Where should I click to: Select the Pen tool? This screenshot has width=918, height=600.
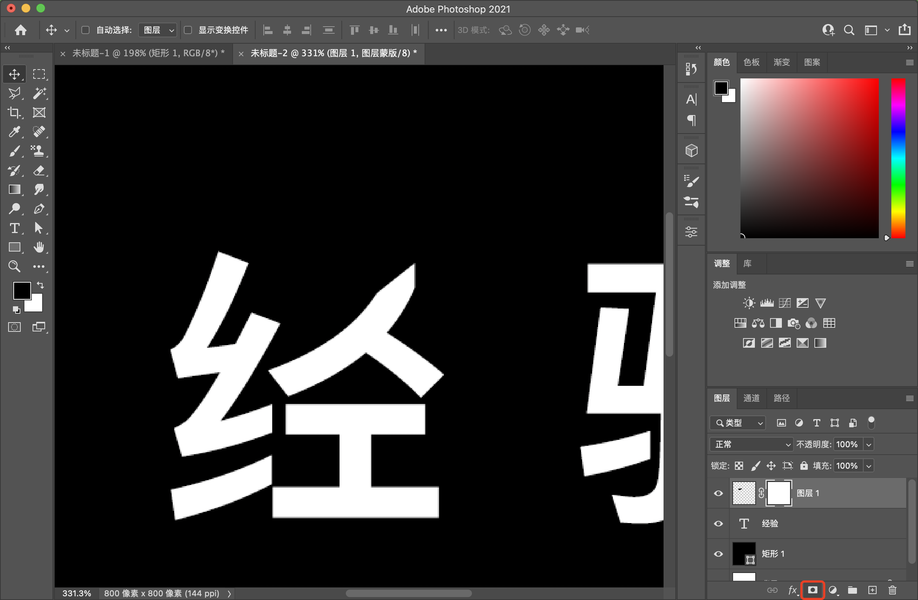[x=39, y=209]
